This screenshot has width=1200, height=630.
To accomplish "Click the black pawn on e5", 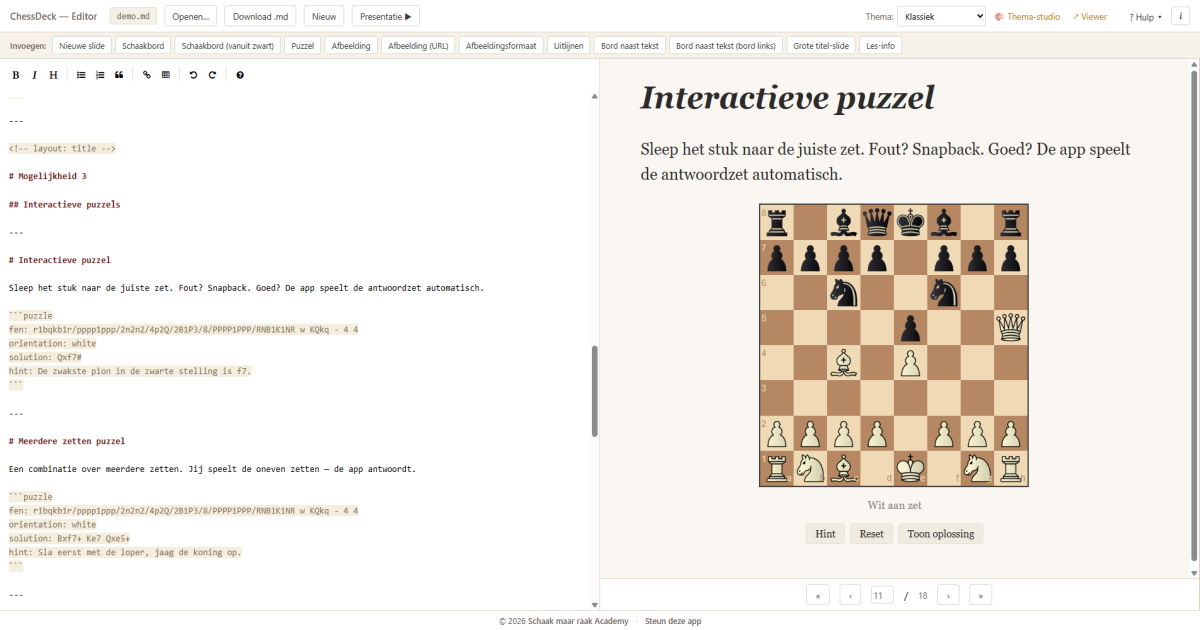I will point(911,327).
